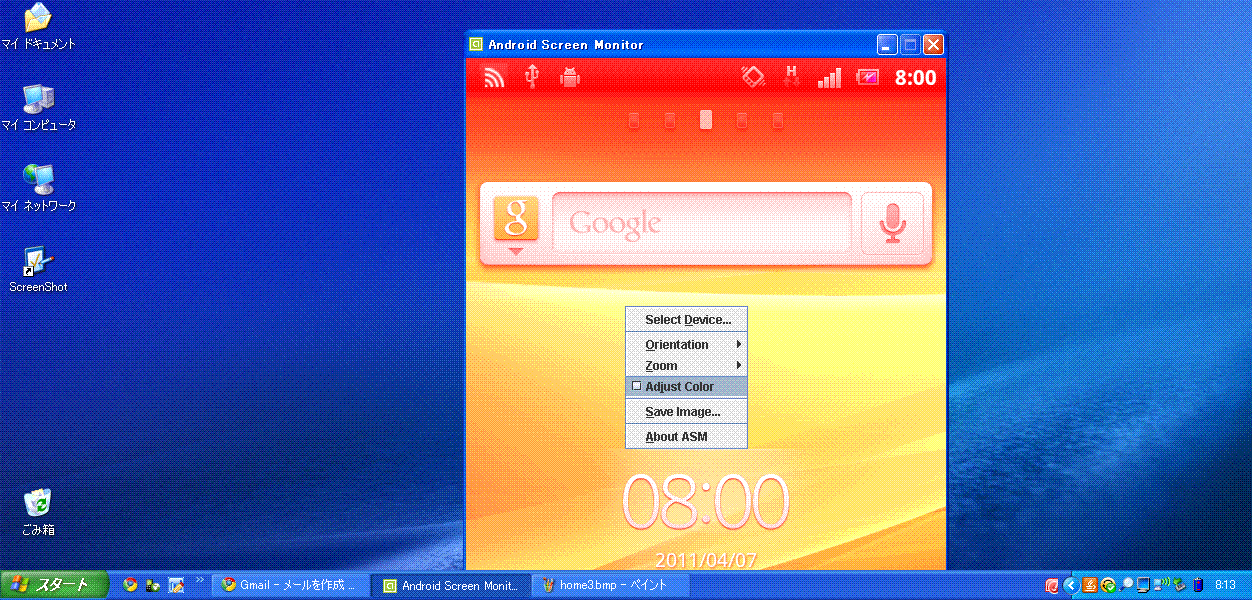
Task: Select the first home screen page indicator
Action: (x=634, y=120)
